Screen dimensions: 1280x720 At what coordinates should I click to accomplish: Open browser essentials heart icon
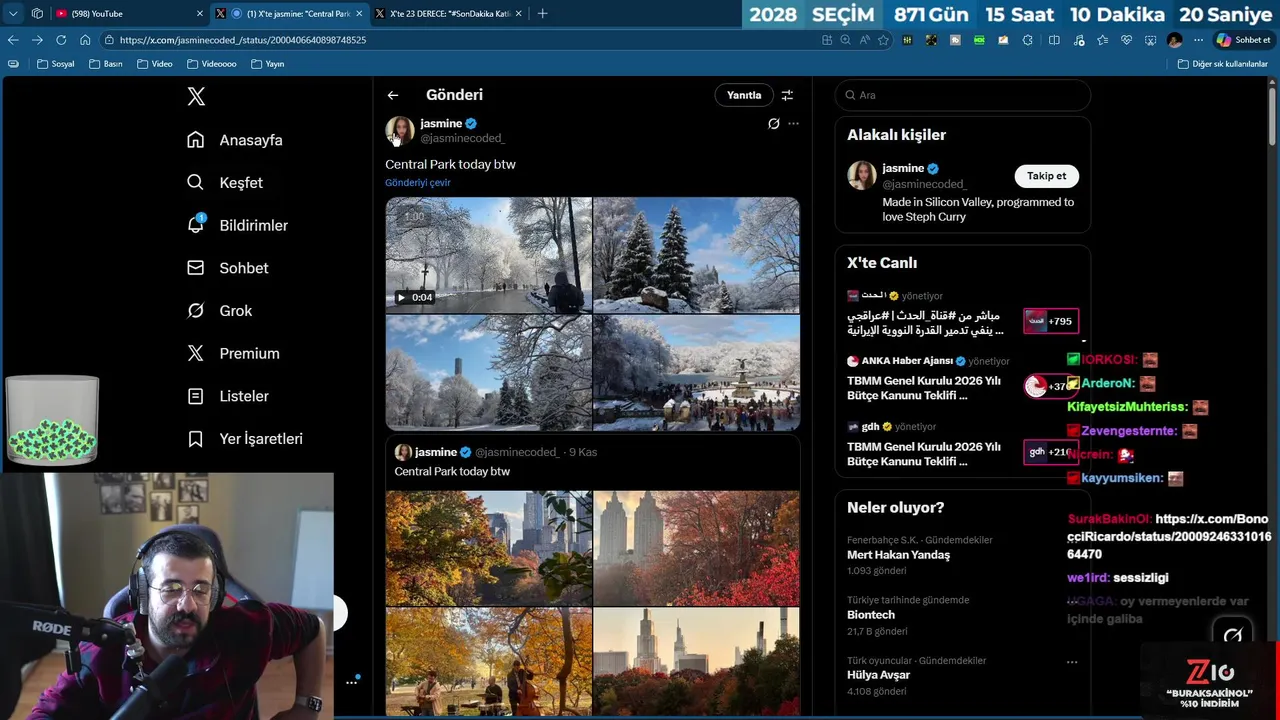tap(1126, 40)
